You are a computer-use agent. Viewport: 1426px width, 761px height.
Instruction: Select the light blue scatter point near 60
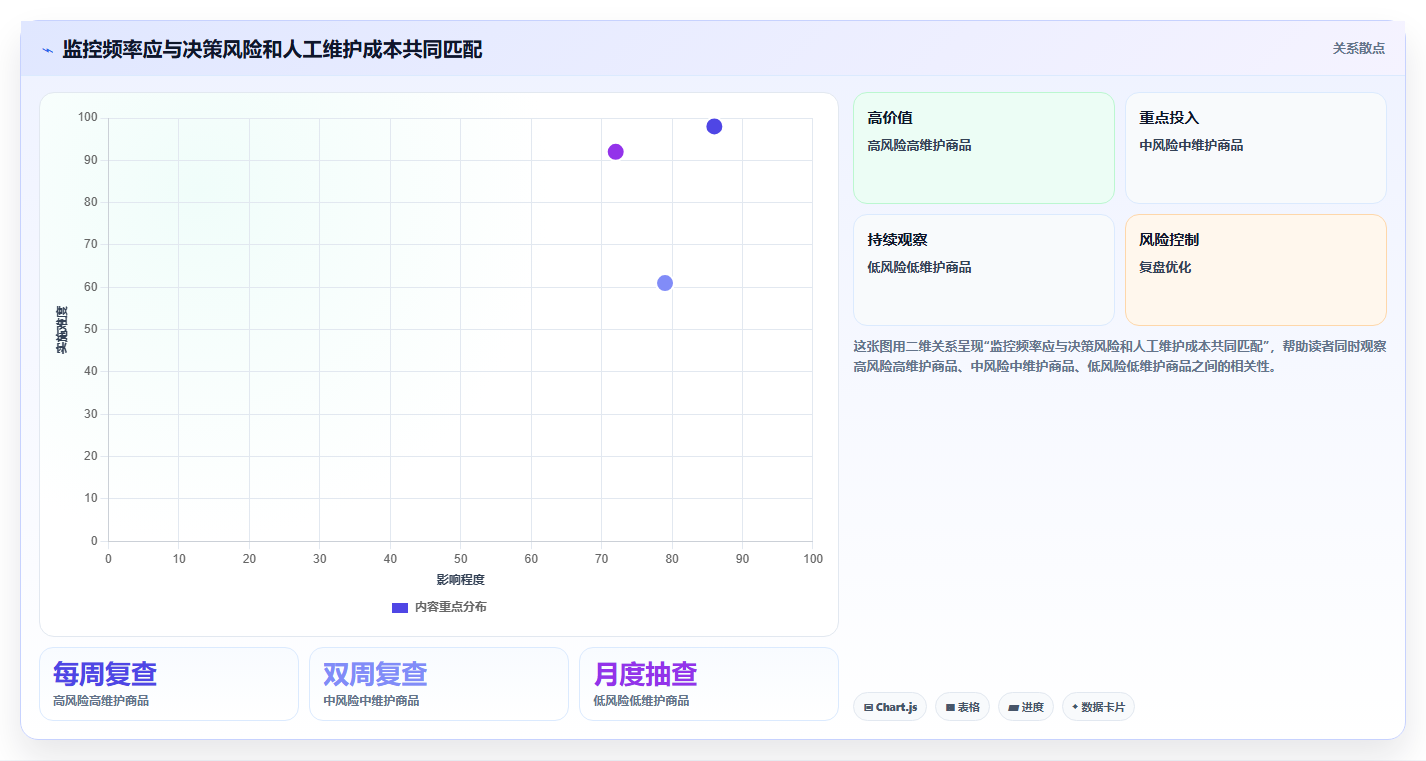coord(665,283)
